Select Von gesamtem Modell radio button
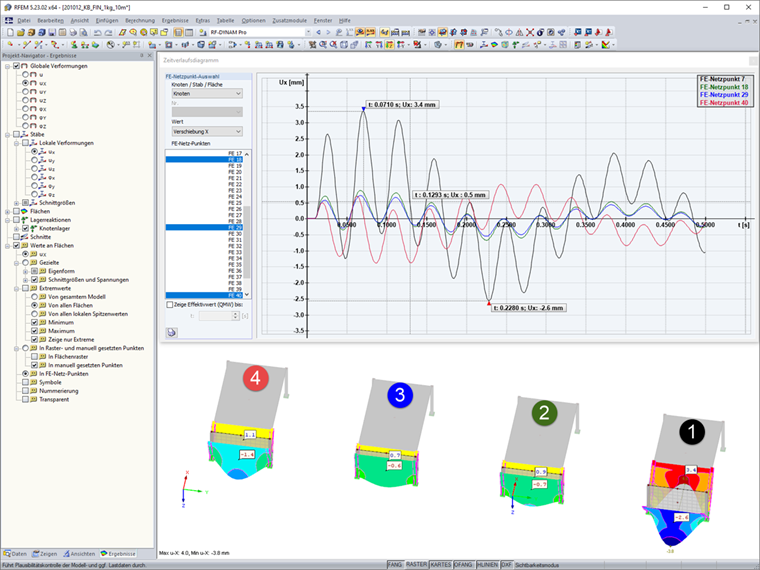This screenshot has width=760, height=570. point(34,297)
